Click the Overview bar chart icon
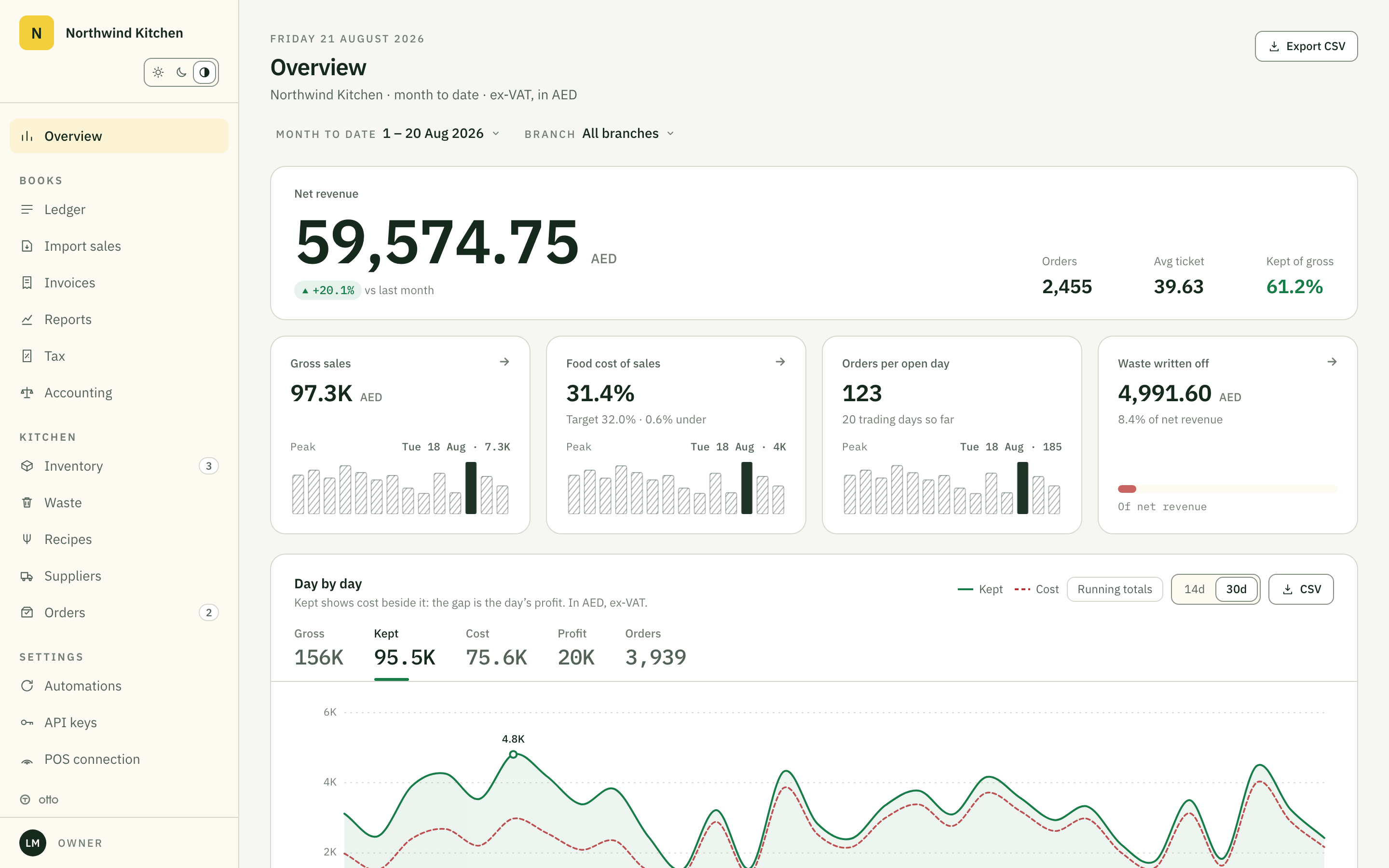This screenshot has height=868, width=1389. tap(27, 136)
